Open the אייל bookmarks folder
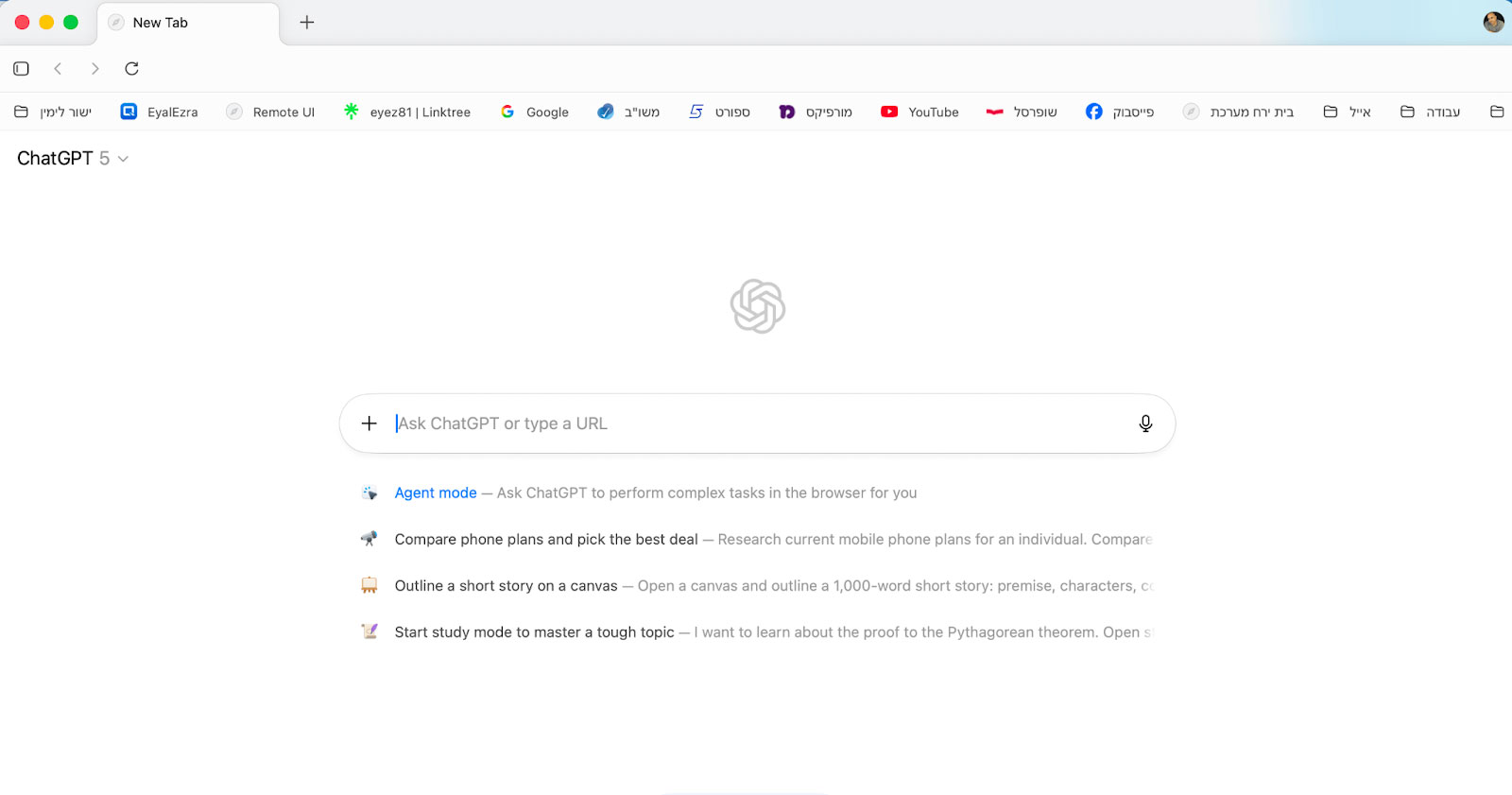 (1348, 112)
